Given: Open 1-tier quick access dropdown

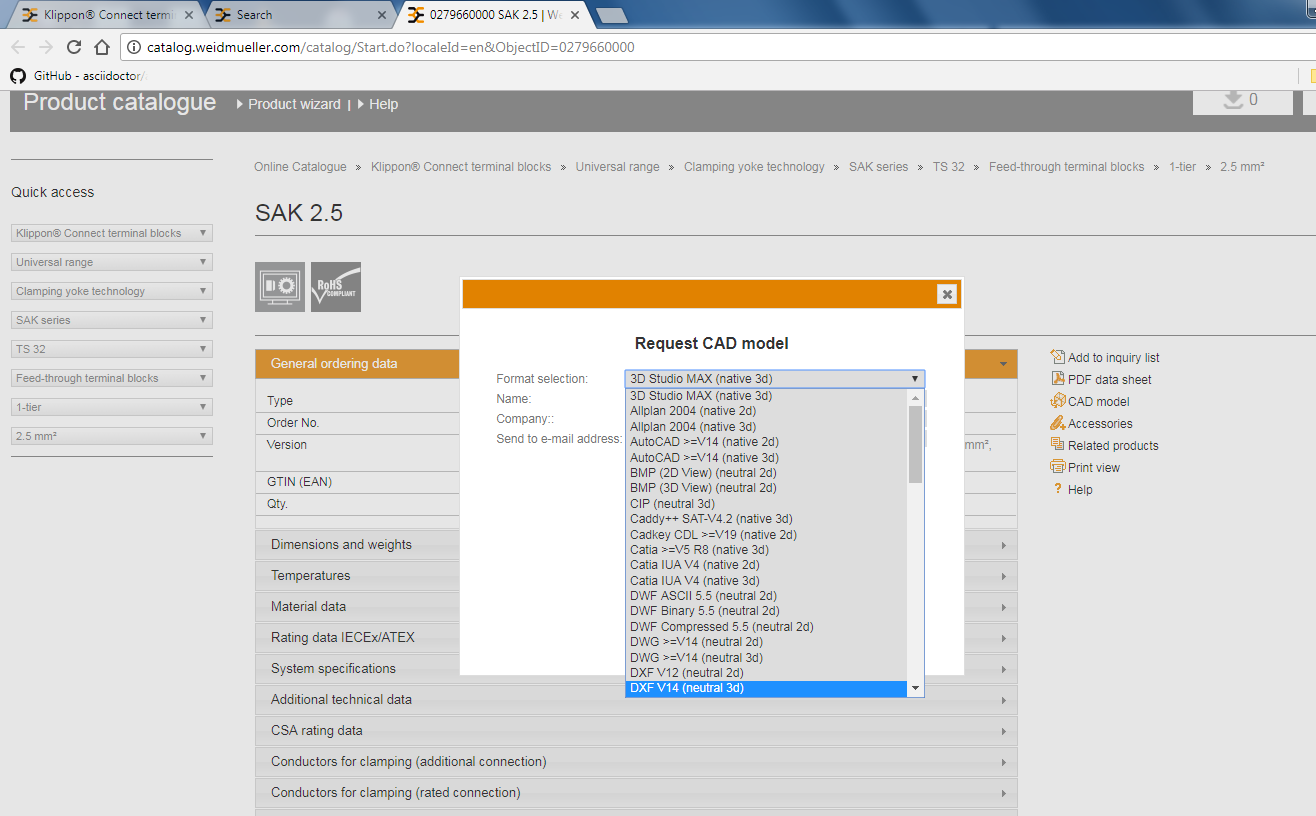Looking at the screenshot, I should pyautogui.click(x=112, y=407).
